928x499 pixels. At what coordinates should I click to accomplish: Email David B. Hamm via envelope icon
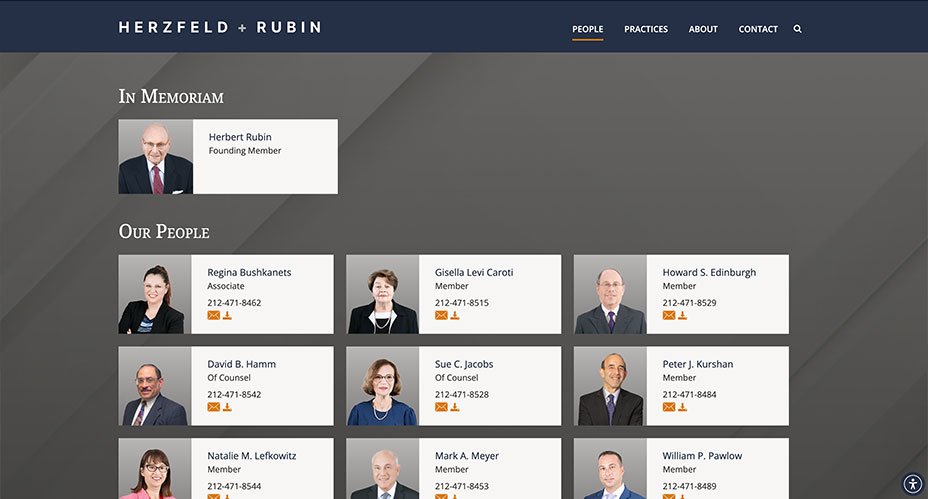[214, 407]
